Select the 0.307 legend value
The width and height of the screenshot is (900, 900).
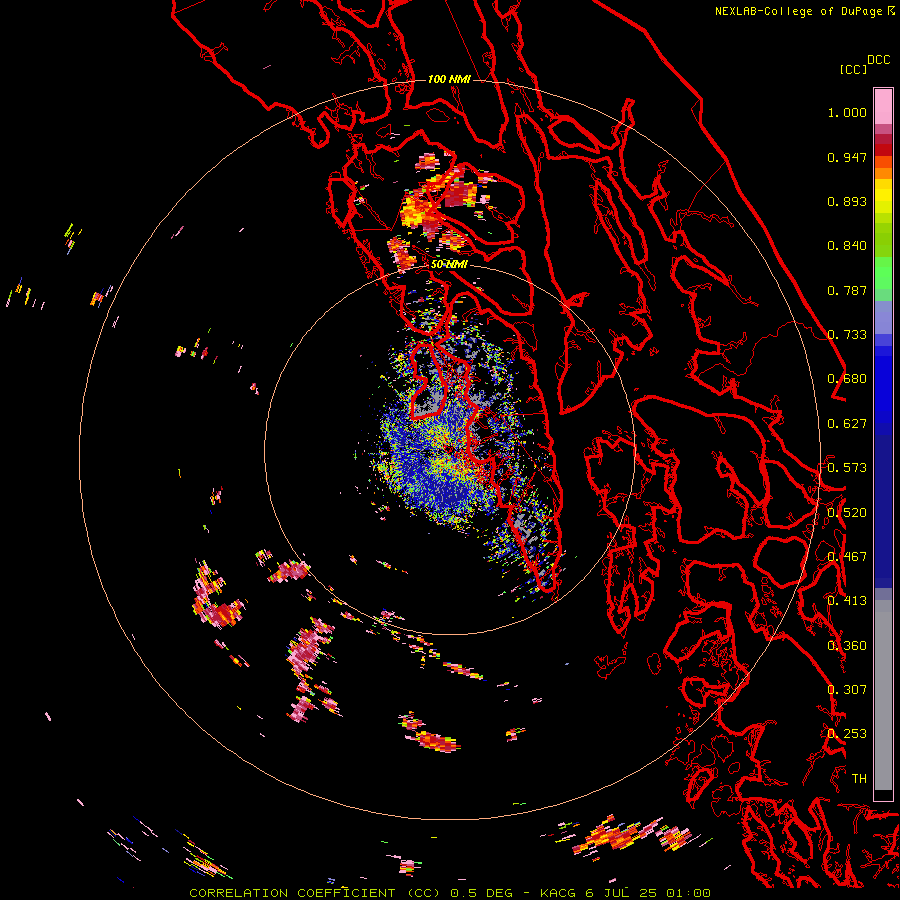click(847, 690)
